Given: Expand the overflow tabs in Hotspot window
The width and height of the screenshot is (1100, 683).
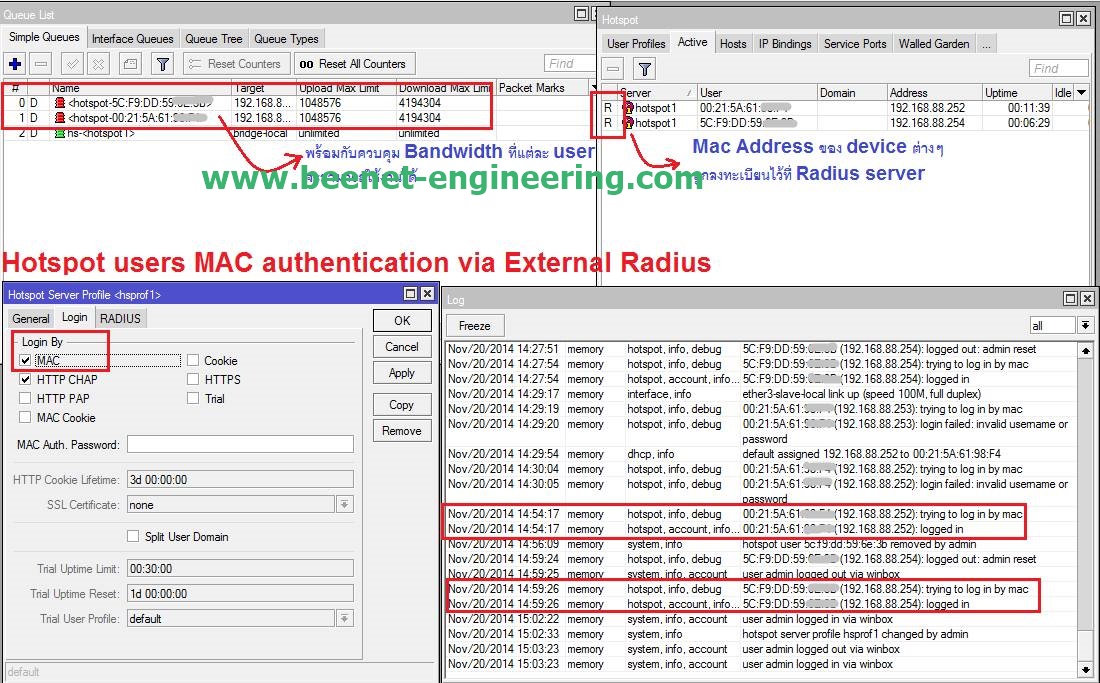Looking at the screenshot, I should pyautogui.click(x=986, y=43).
